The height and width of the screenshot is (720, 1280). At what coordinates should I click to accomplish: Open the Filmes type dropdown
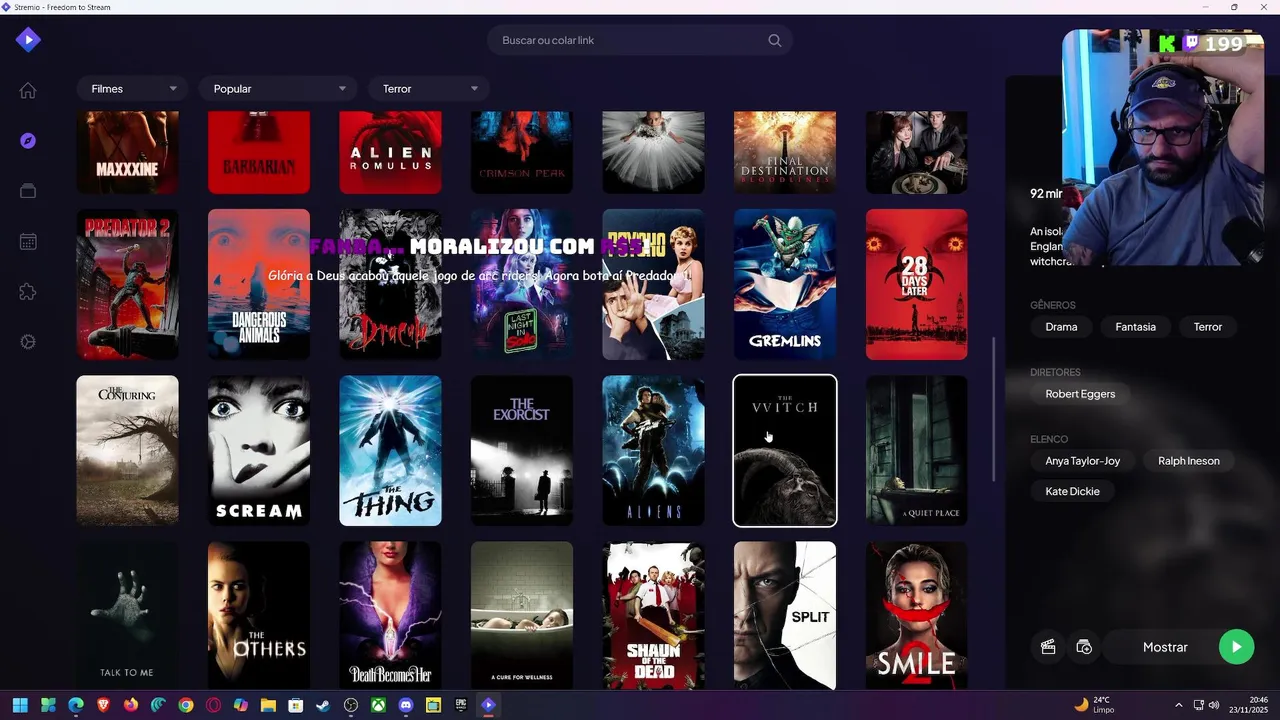132,89
